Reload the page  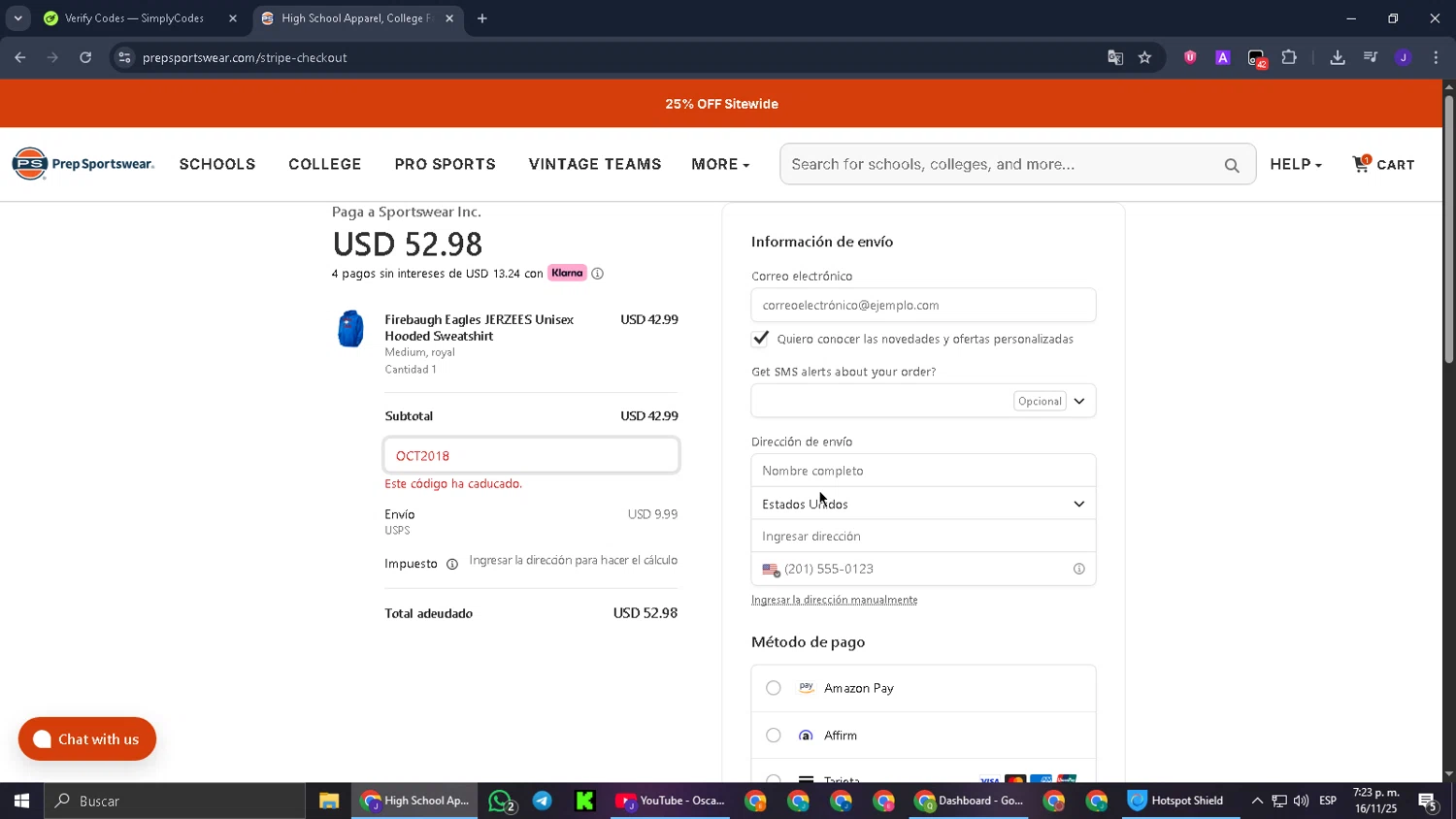(85, 57)
